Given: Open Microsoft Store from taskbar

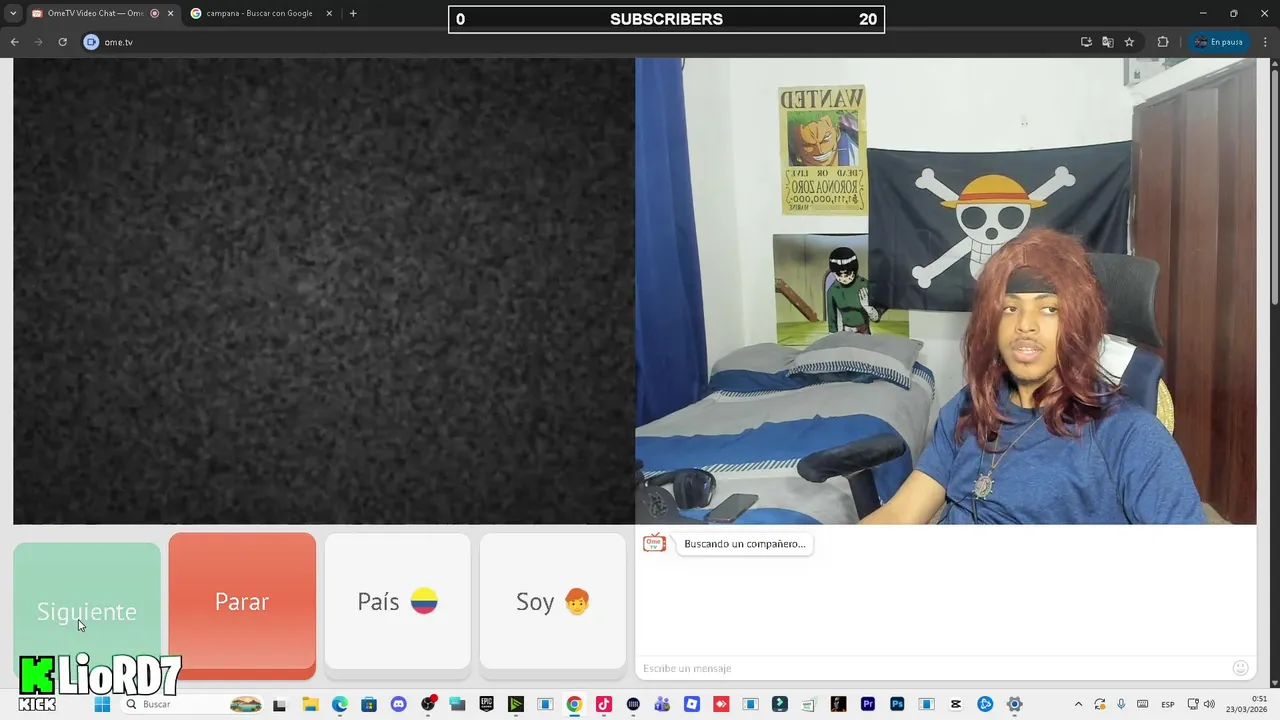Looking at the screenshot, I should point(369,704).
